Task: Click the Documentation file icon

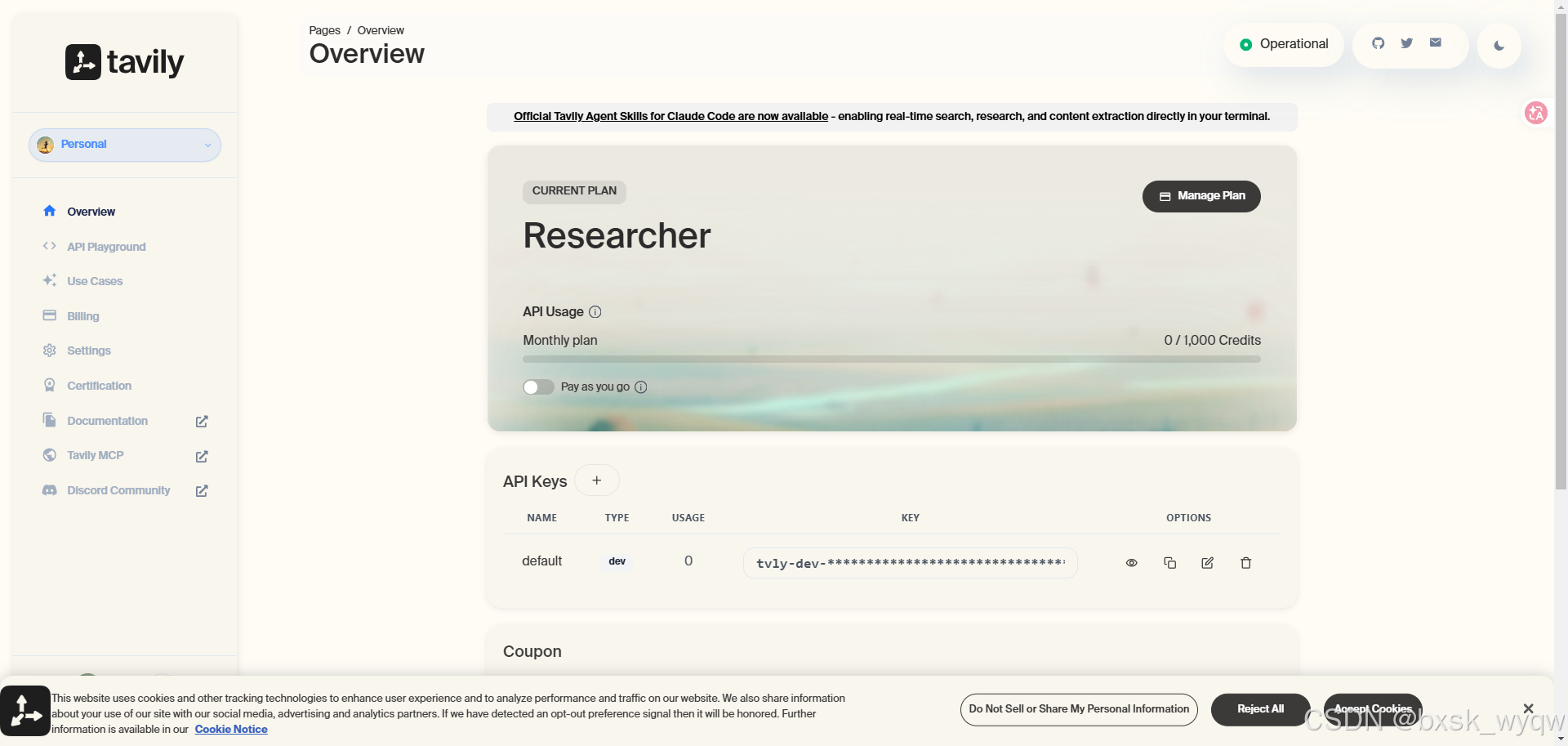Action: coord(50,420)
